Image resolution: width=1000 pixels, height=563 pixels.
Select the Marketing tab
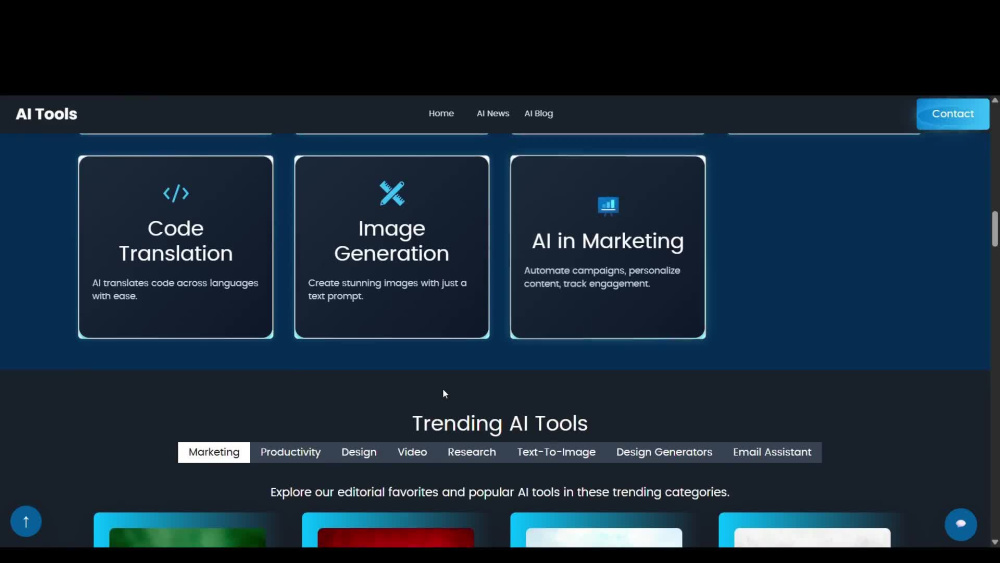click(x=214, y=452)
